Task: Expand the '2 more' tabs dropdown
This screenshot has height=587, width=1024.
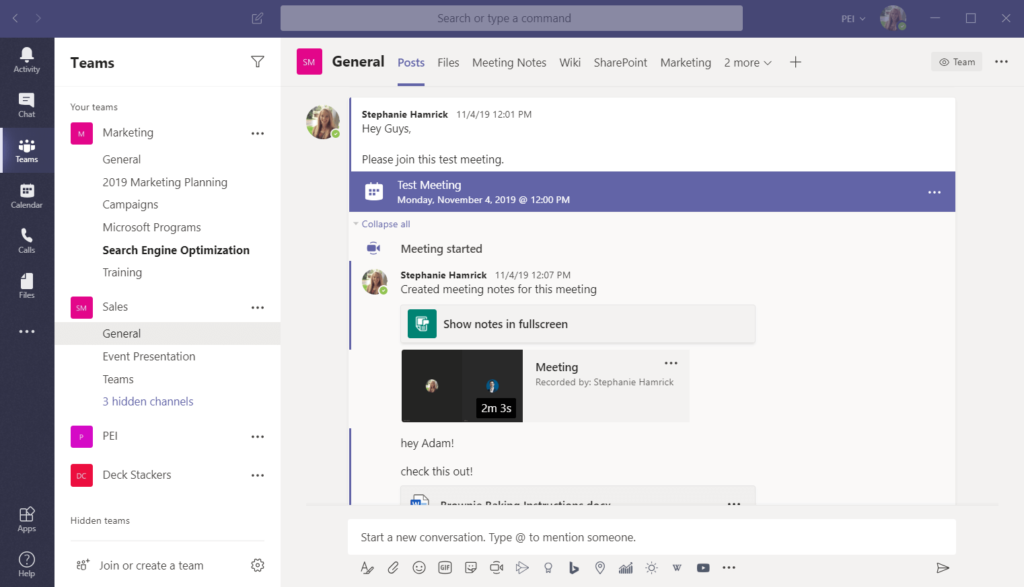Action: 748,63
